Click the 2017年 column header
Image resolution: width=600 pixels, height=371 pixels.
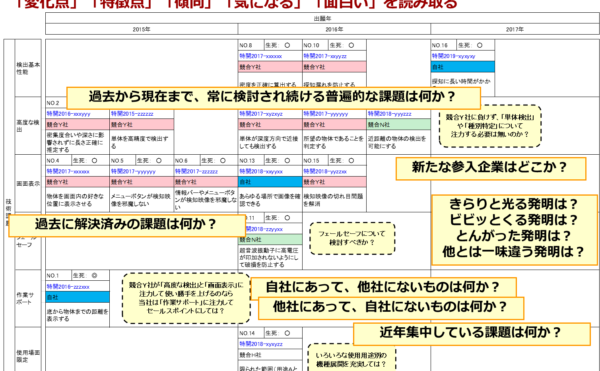pyautogui.click(x=515, y=29)
